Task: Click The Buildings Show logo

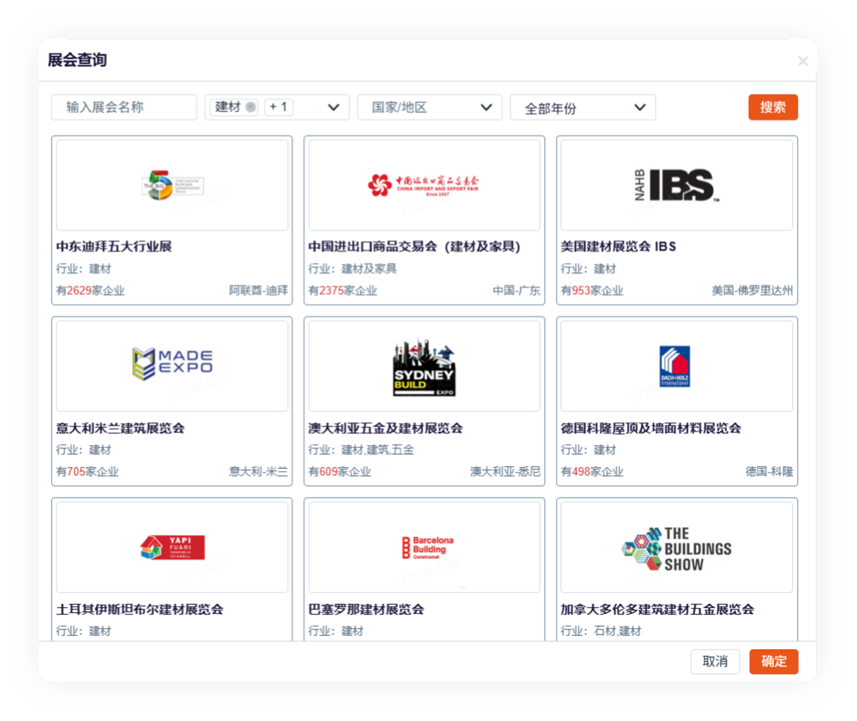Action: 676,548
